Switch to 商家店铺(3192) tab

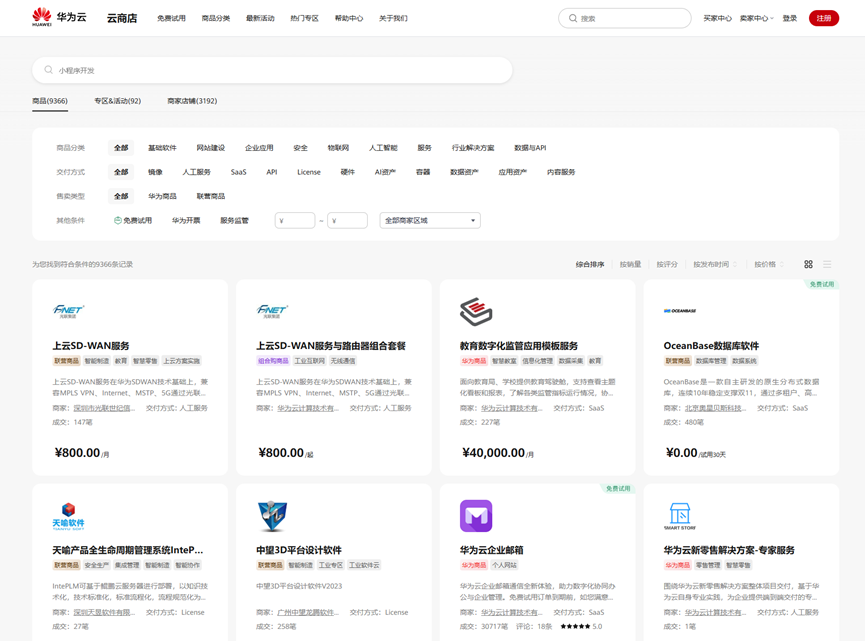pyautogui.click(x=192, y=101)
